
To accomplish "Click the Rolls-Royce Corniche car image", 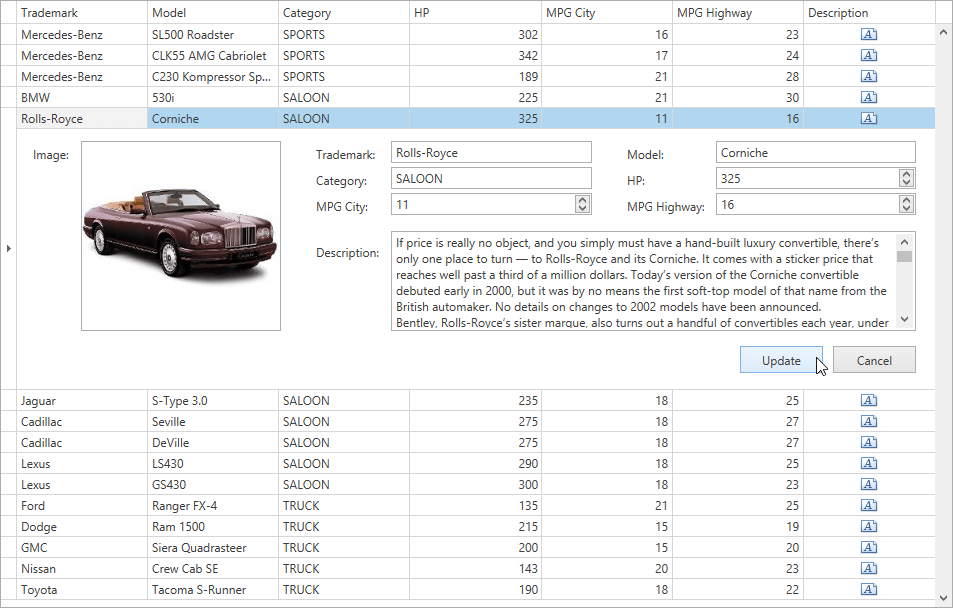I will [180, 236].
